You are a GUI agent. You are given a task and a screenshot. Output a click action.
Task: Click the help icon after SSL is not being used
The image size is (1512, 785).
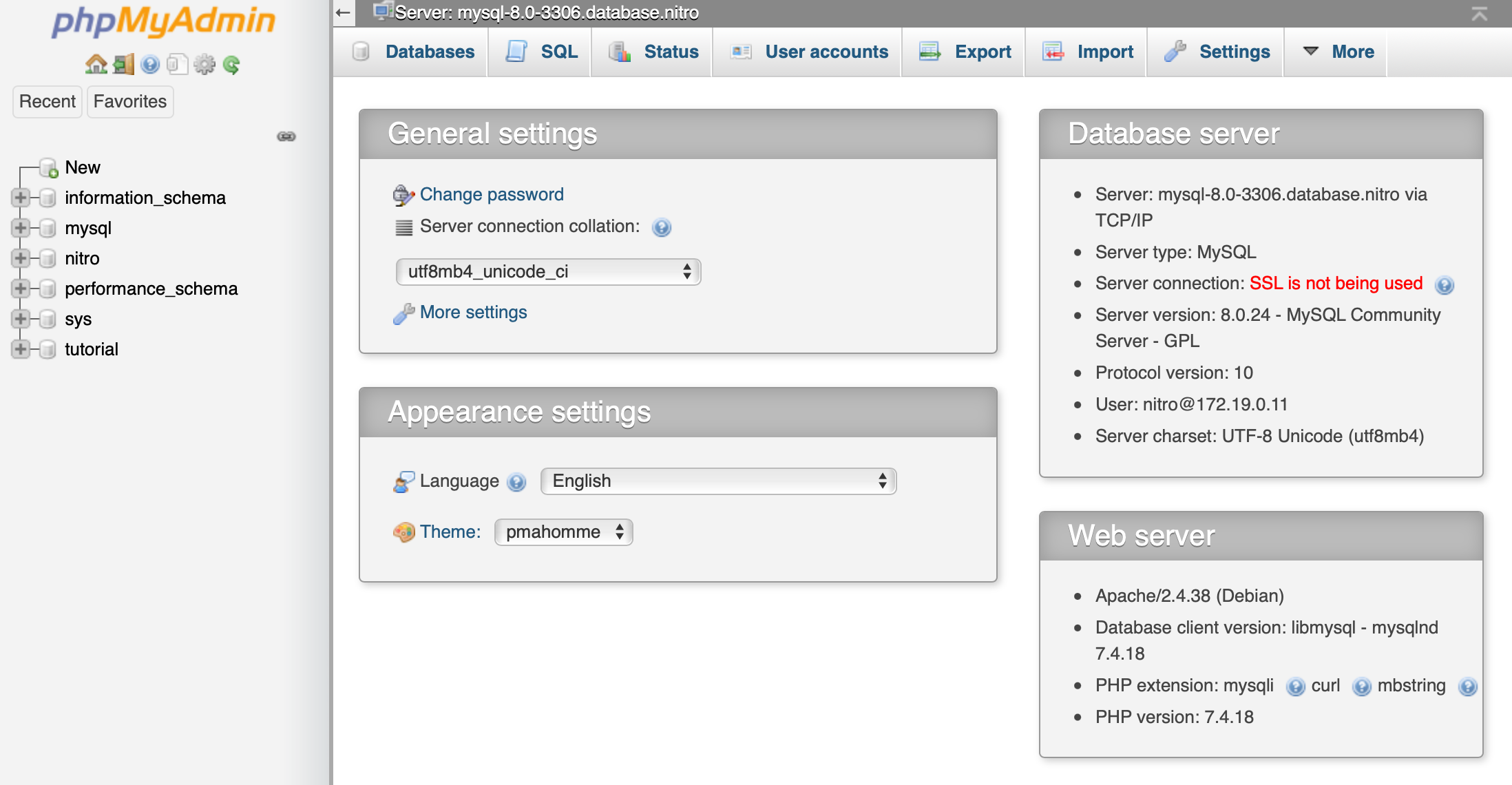coord(1445,284)
